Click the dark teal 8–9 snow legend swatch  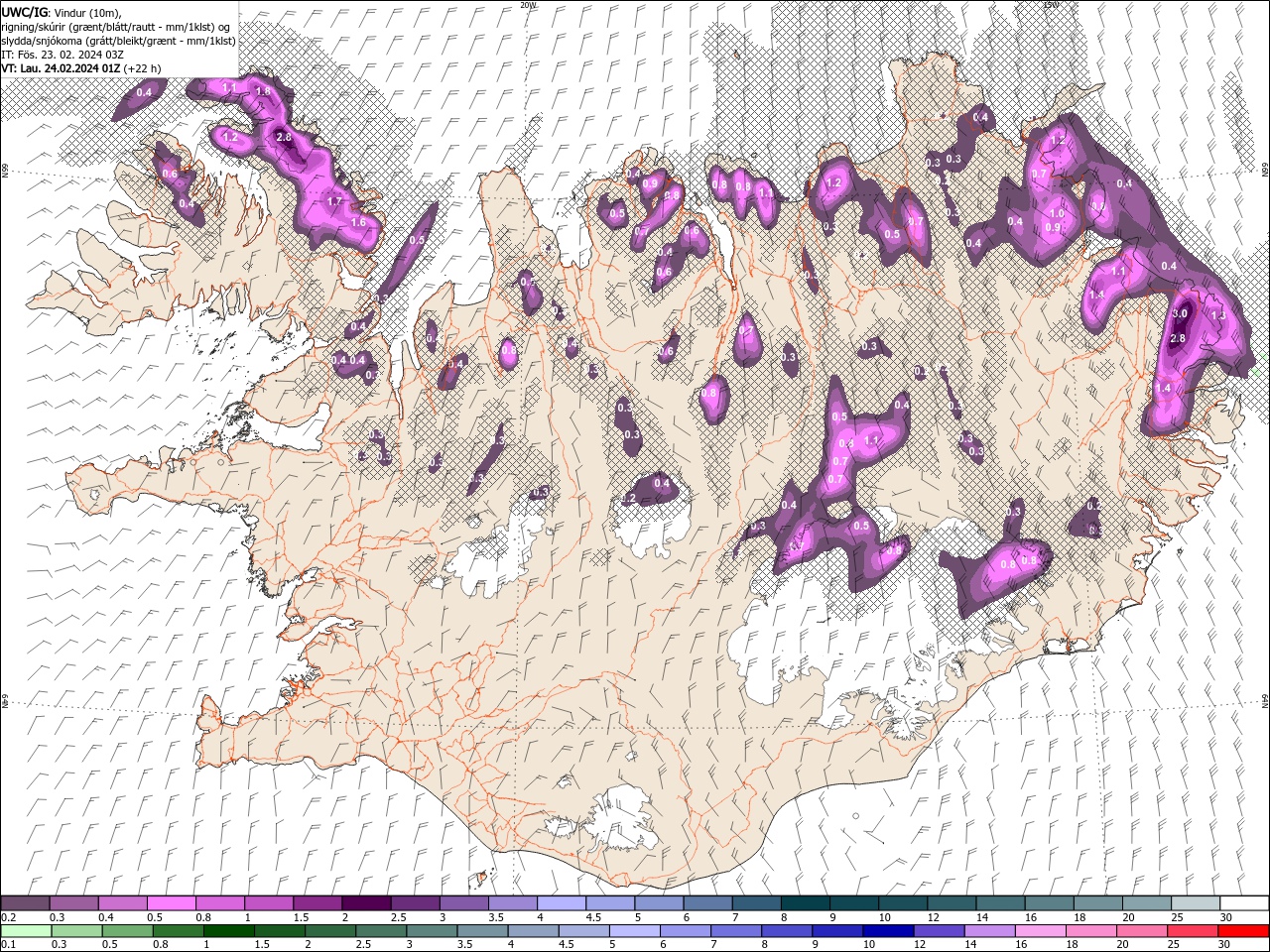[804, 903]
